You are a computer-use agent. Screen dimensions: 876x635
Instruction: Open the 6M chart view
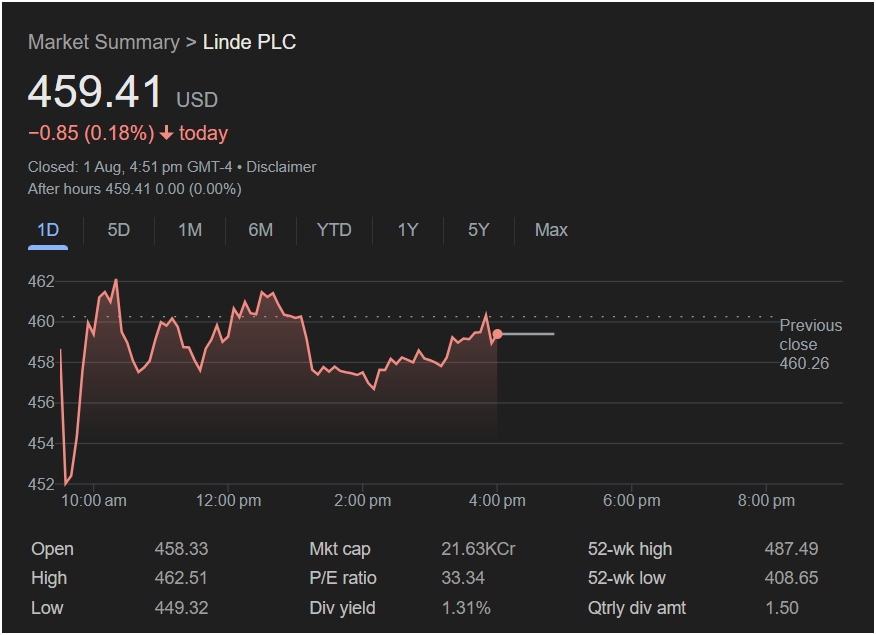(x=261, y=230)
